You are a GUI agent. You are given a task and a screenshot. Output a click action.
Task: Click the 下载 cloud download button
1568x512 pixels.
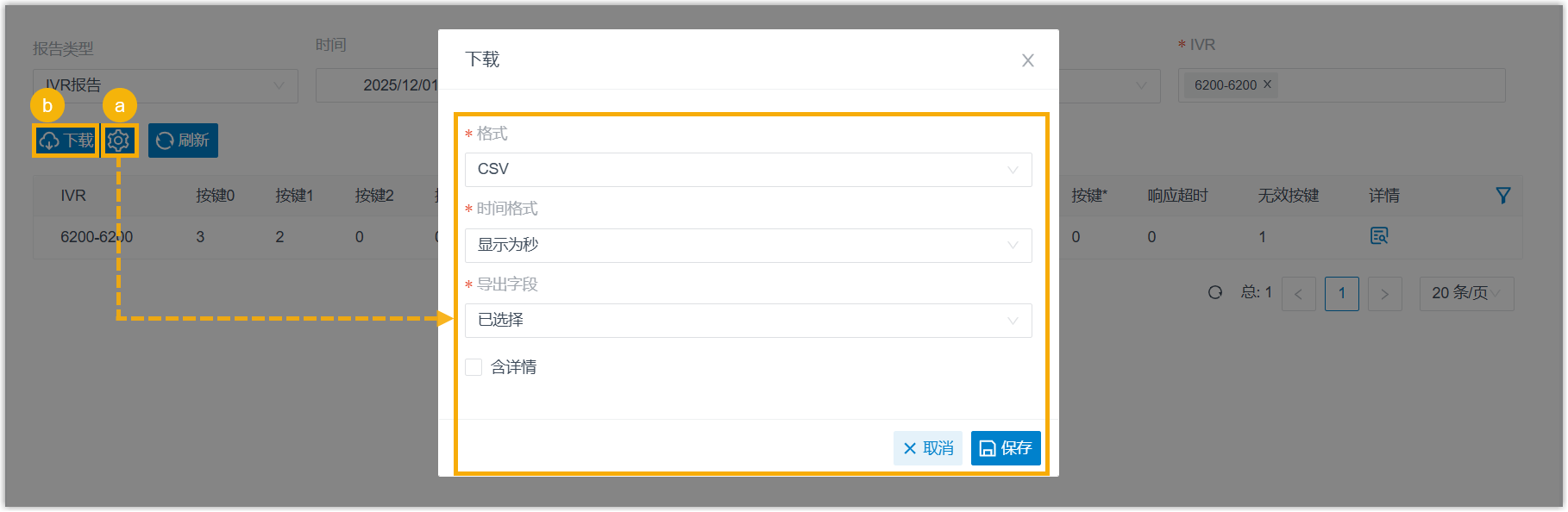point(66,140)
